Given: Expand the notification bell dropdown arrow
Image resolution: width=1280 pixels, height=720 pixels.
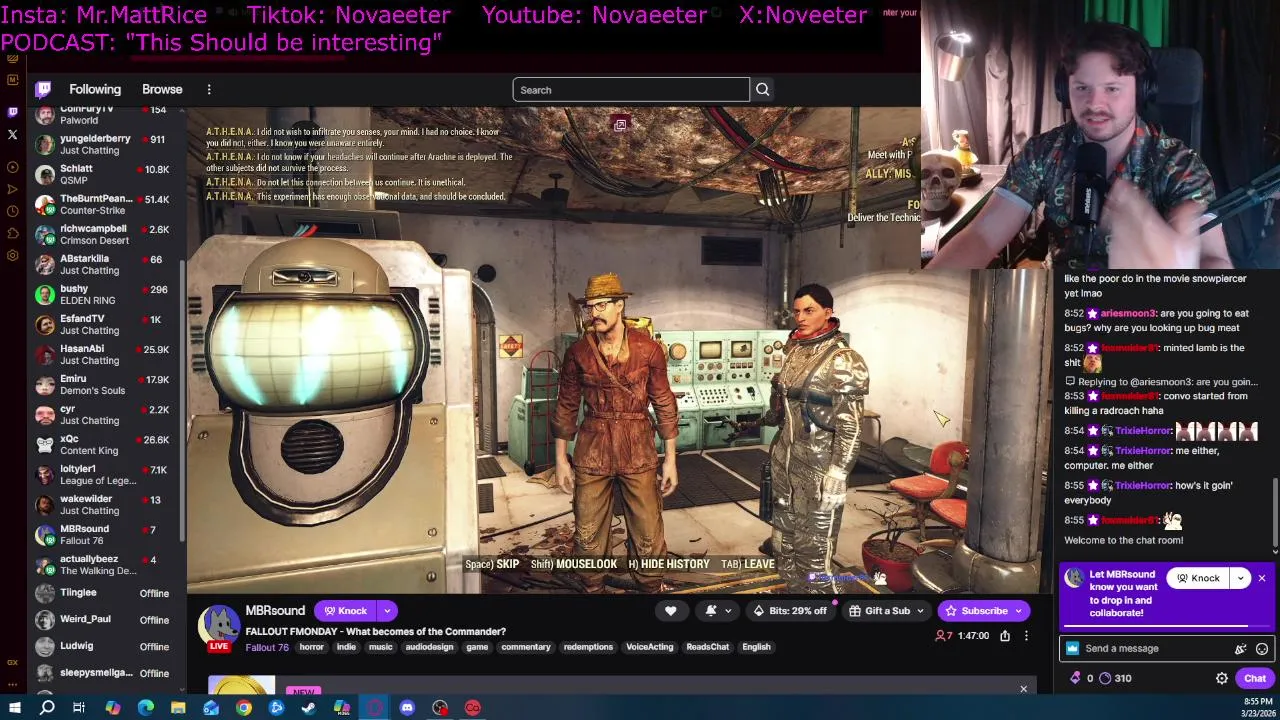Looking at the screenshot, I should [x=728, y=611].
